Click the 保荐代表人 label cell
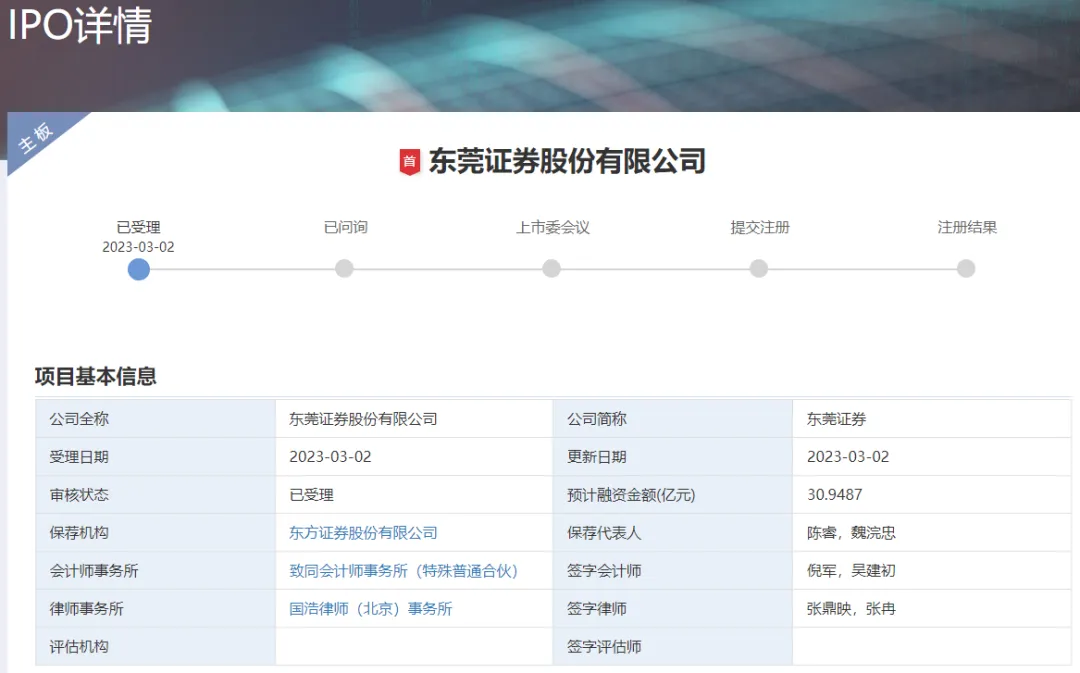The image size is (1080, 673). coord(672,532)
